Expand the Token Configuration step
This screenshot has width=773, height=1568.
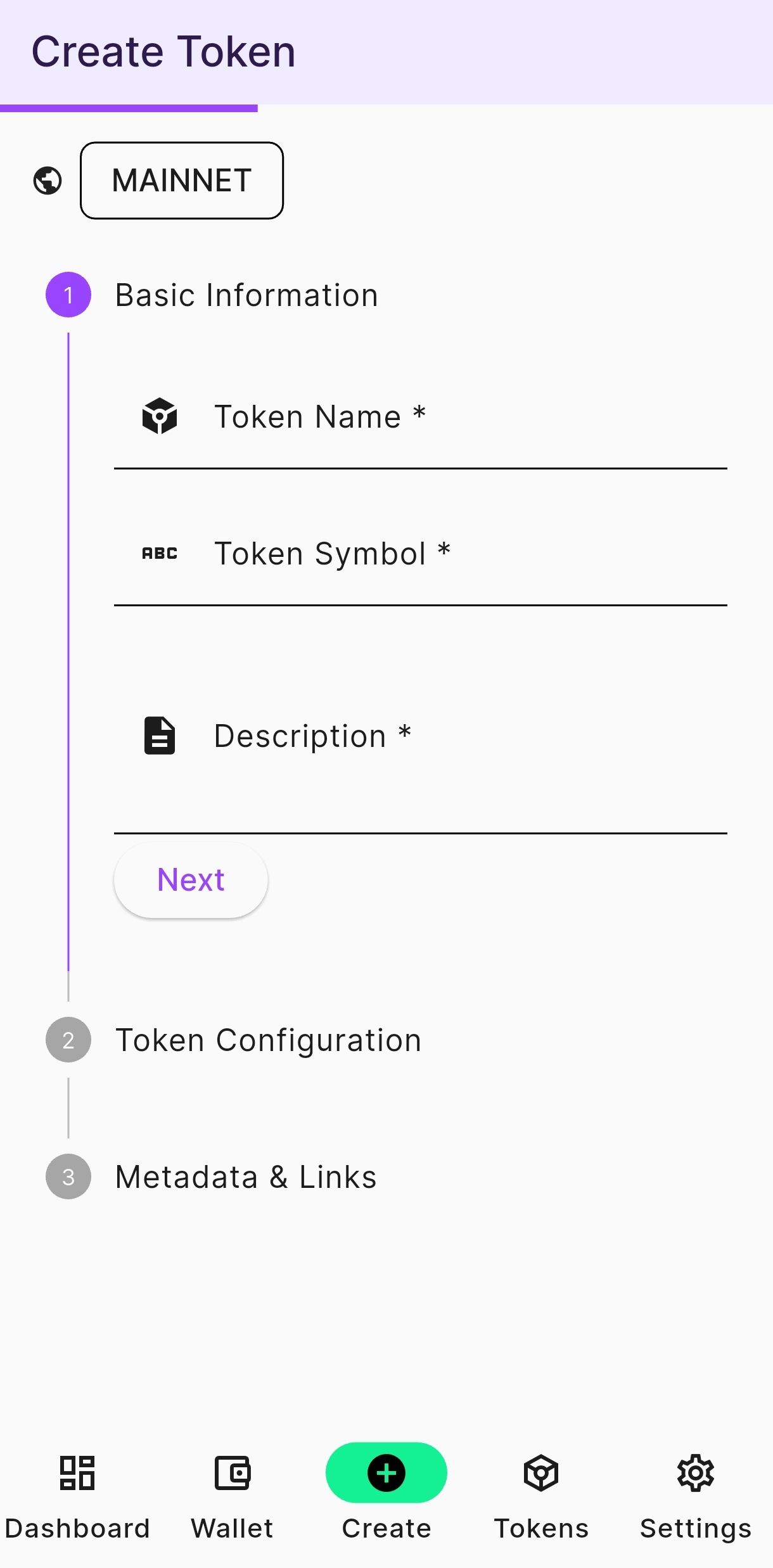point(268,1040)
